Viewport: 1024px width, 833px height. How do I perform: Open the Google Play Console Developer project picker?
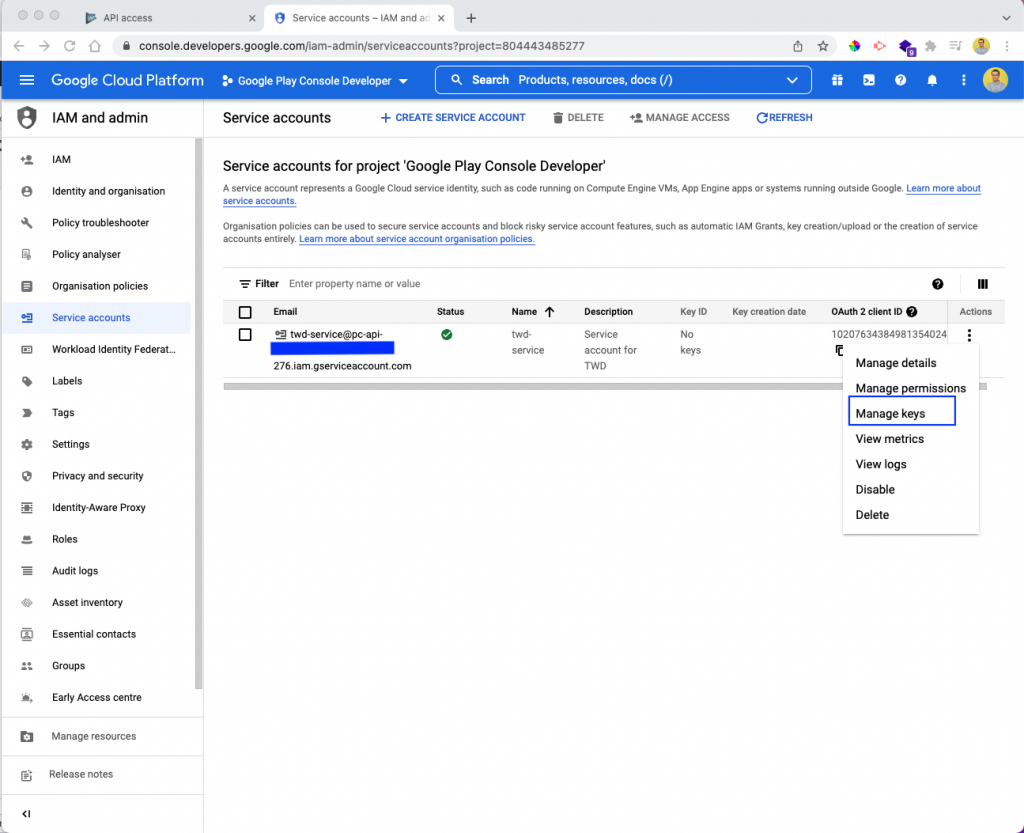pos(315,81)
